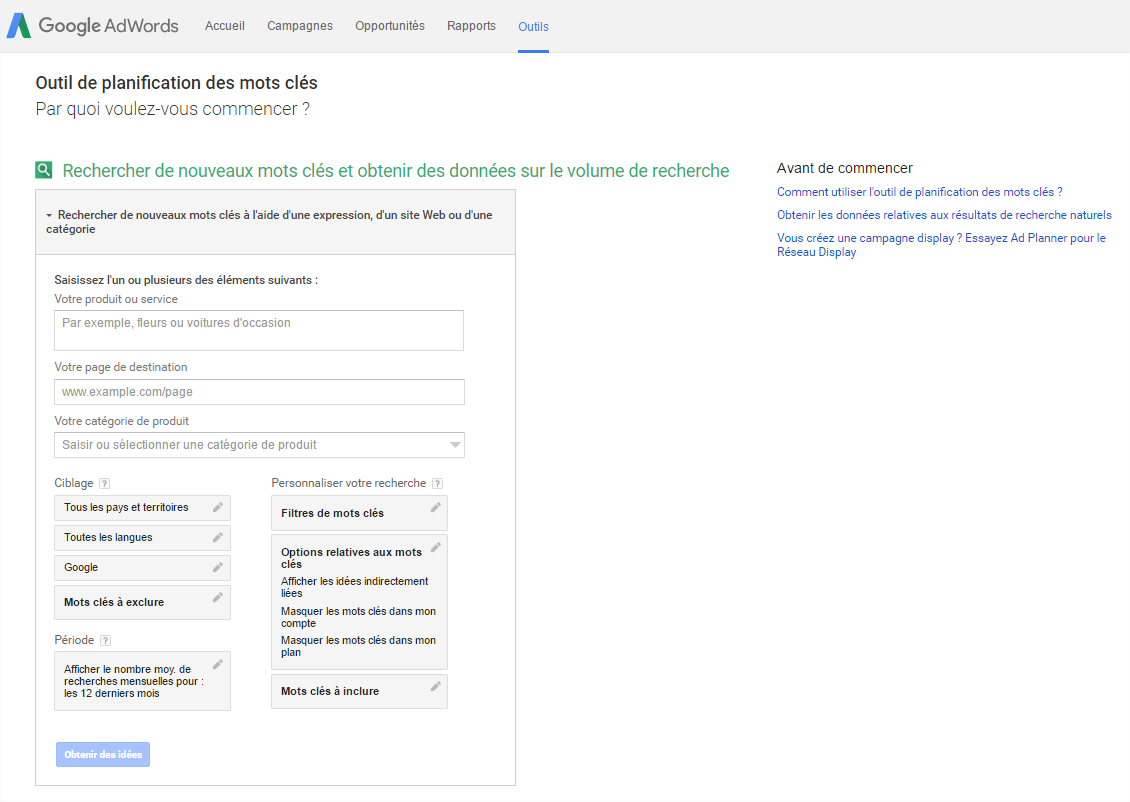Switch to the Opportunités tab
Screen dimensions: 1130x802
click(x=390, y=26)
